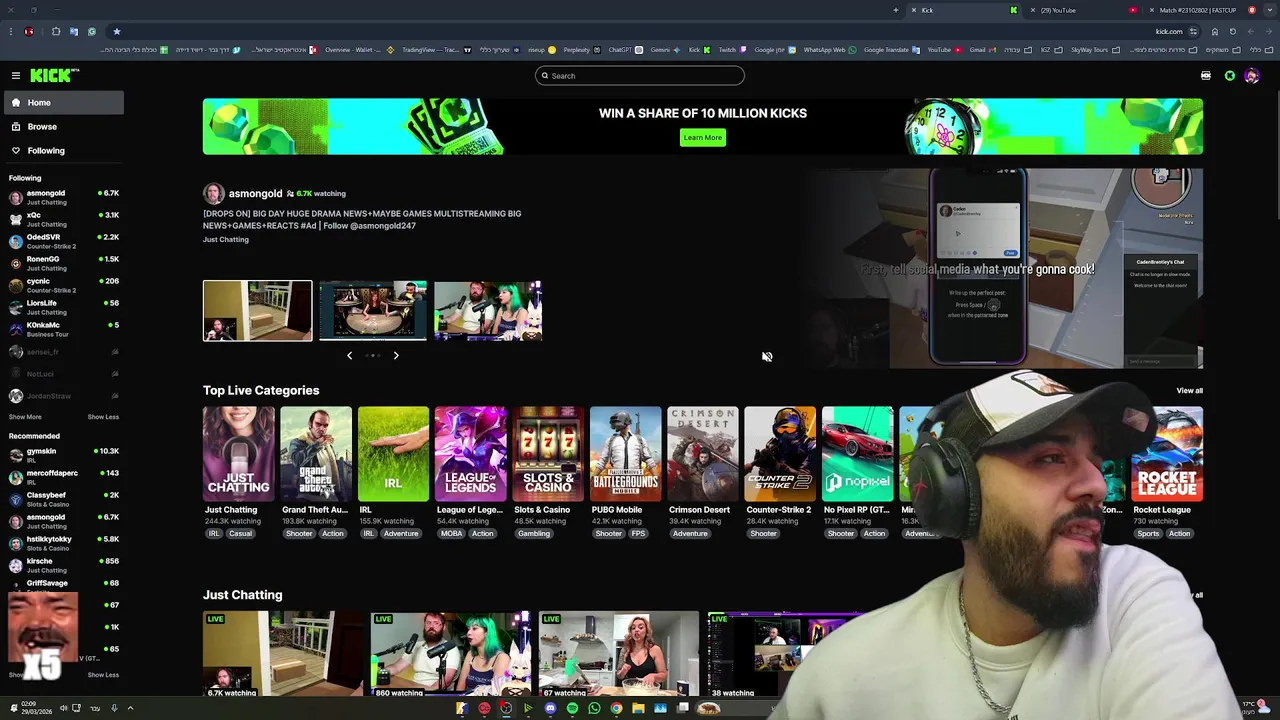Open the Slots & Casino category card
1280x720 pixels.
tap(548, 454)
